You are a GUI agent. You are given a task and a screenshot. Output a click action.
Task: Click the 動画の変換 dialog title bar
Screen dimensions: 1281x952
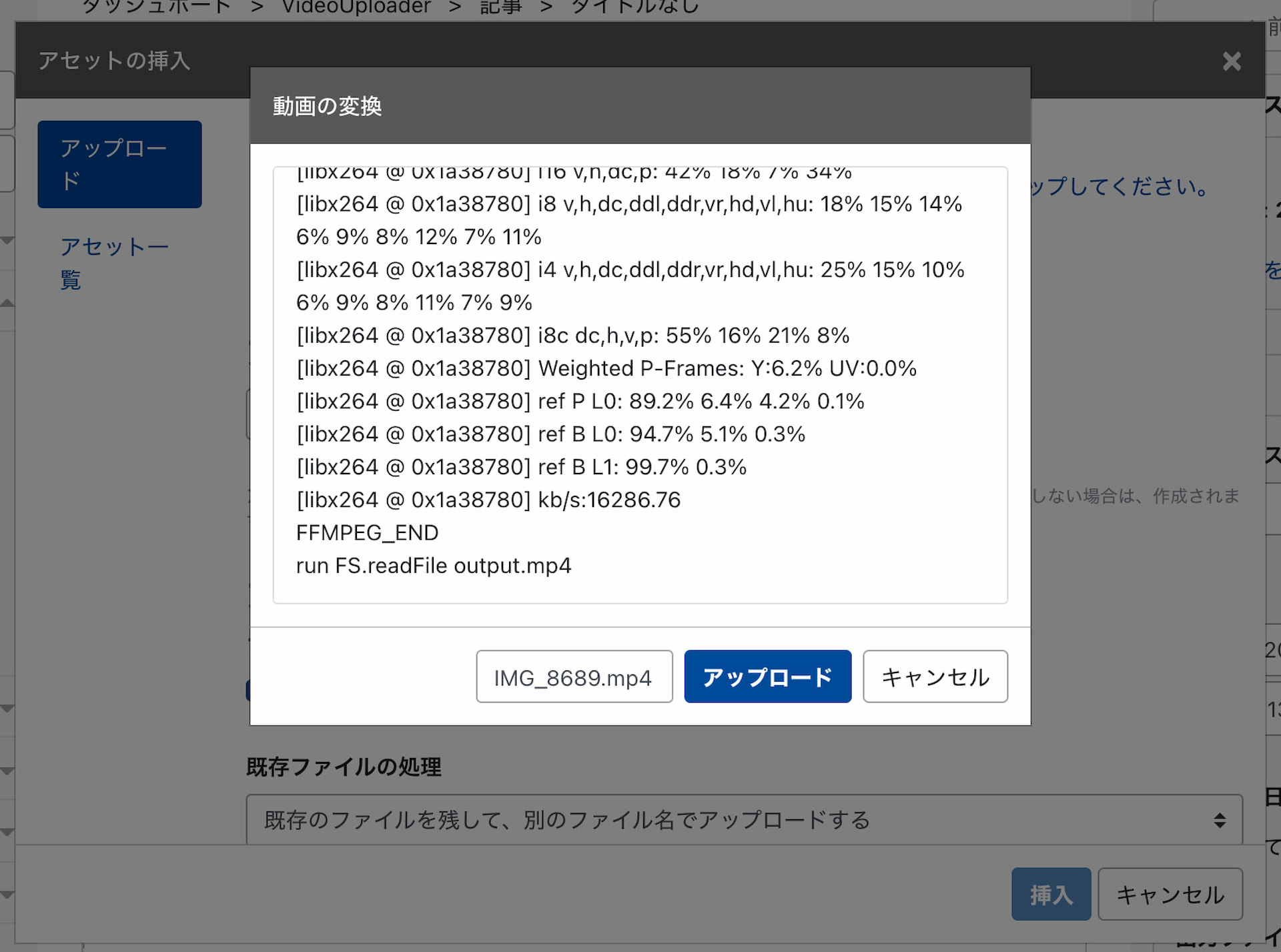point(639,106)
